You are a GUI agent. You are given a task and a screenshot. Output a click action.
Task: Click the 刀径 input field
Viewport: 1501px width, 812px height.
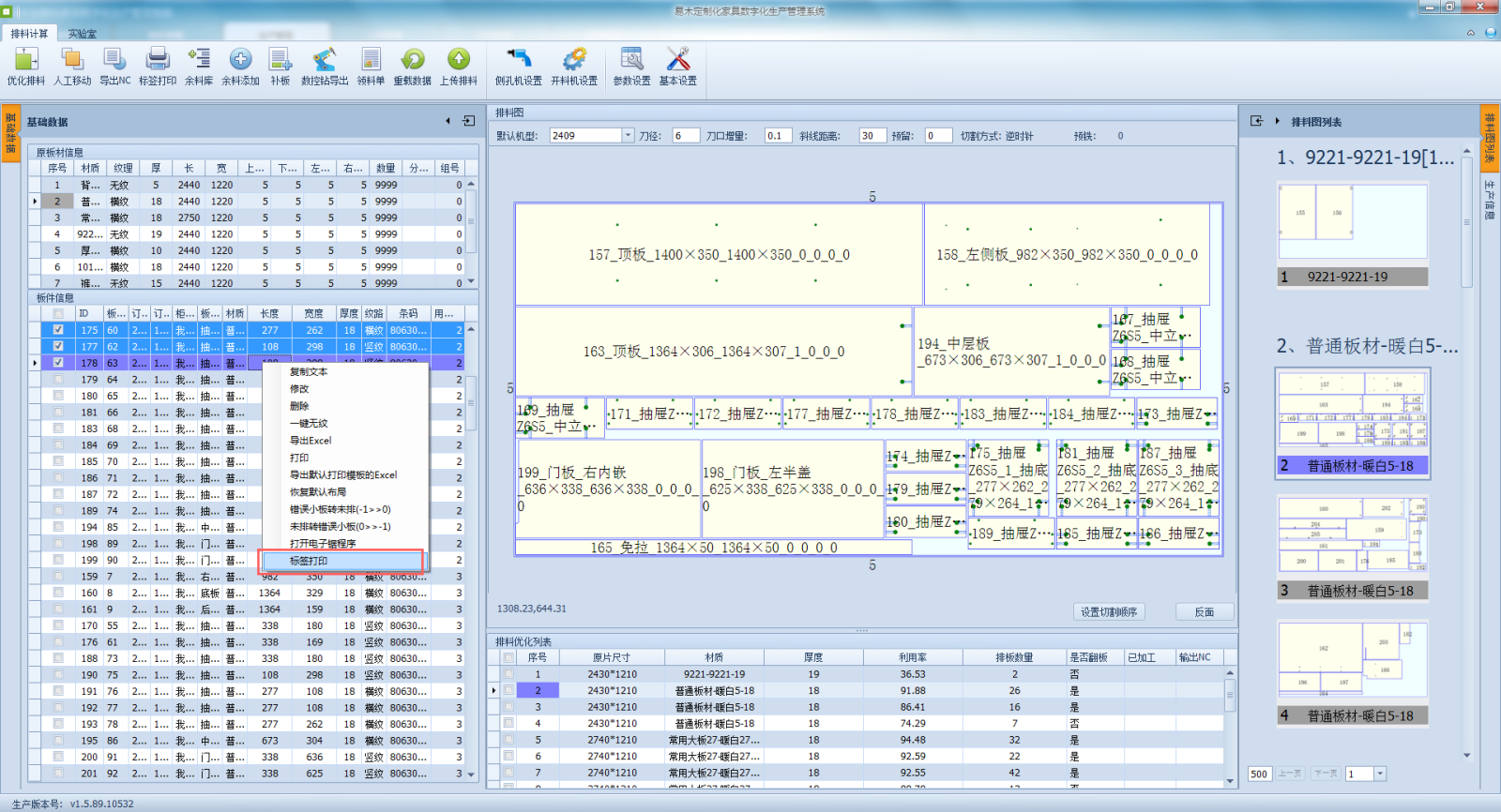point(685,136)
